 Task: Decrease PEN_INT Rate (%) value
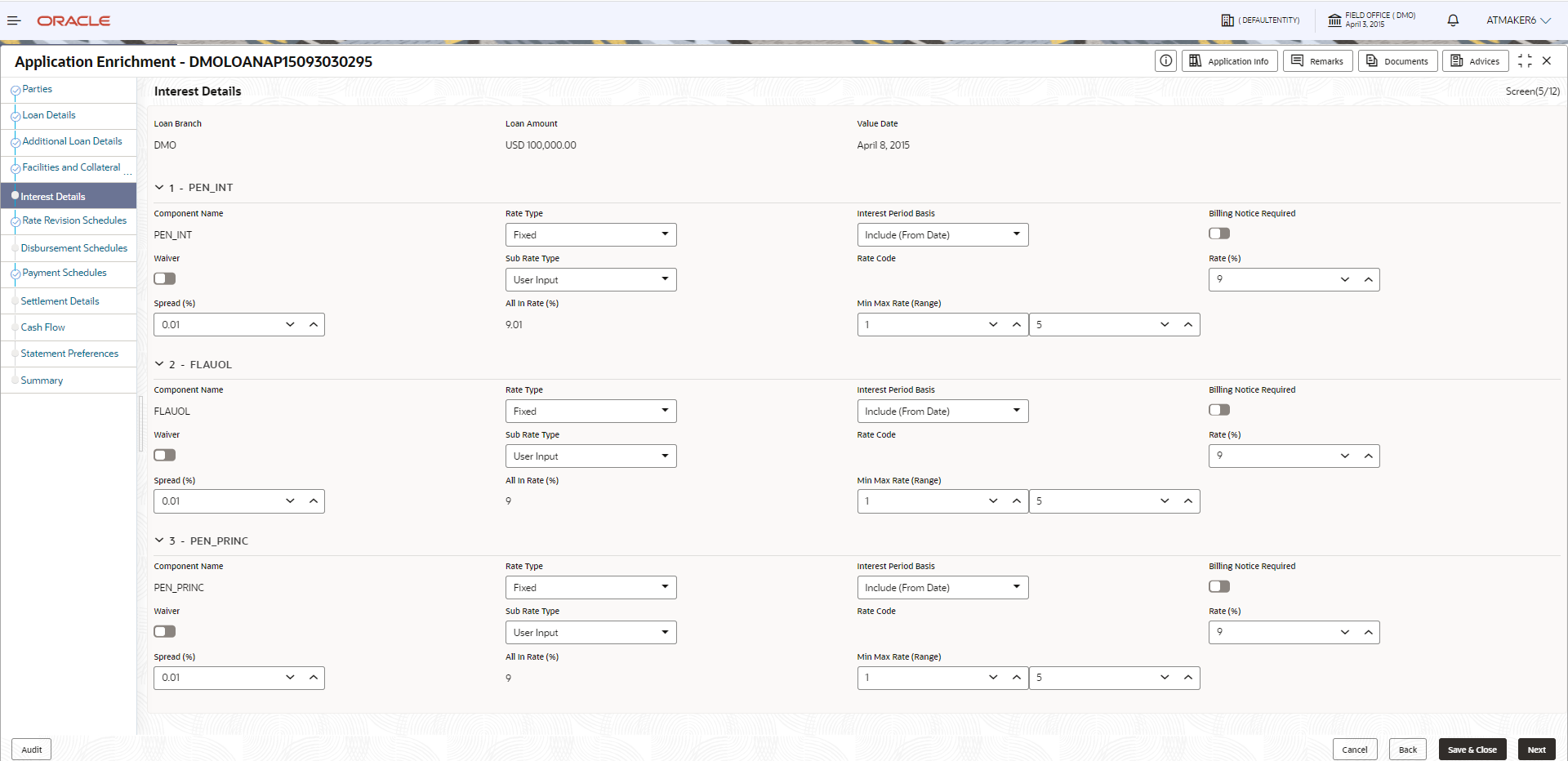coord(1345,279)
